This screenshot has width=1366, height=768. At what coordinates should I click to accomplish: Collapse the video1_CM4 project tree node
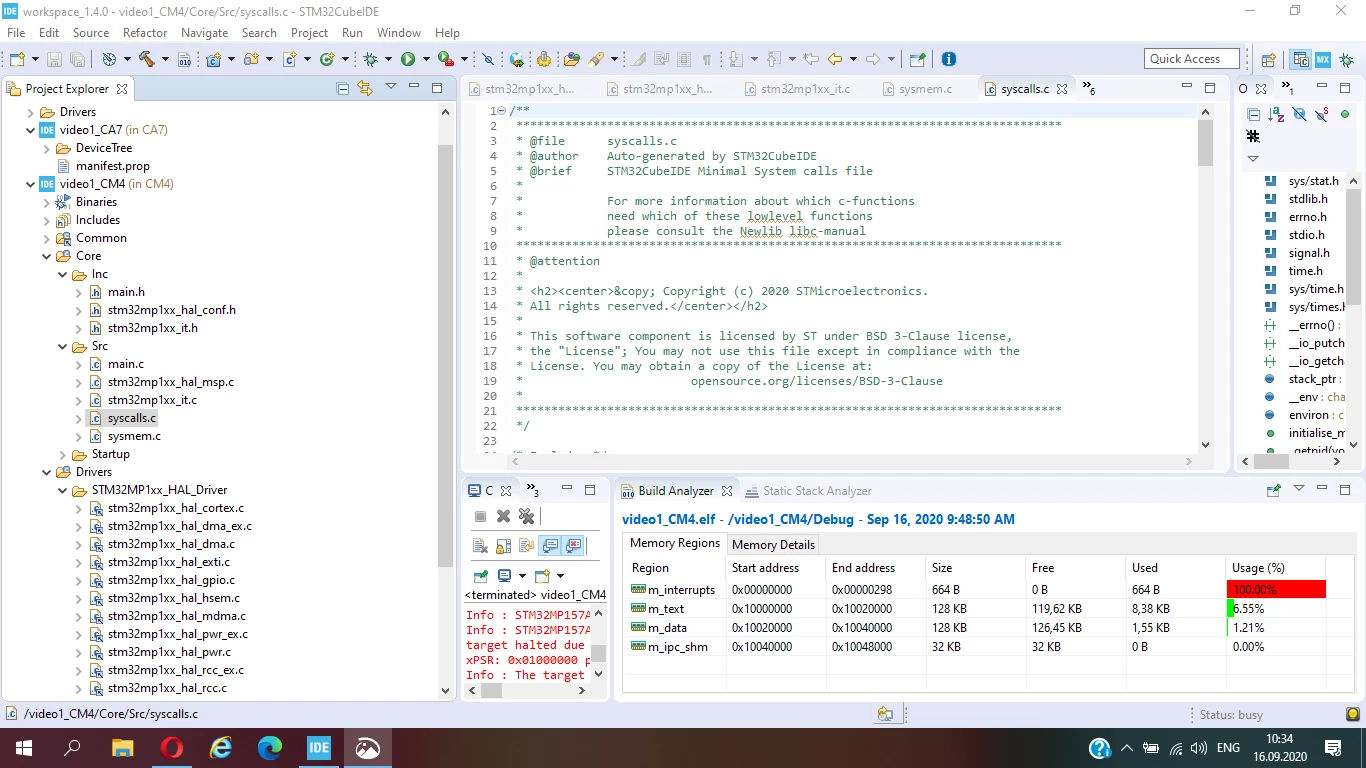click(30, 184)
